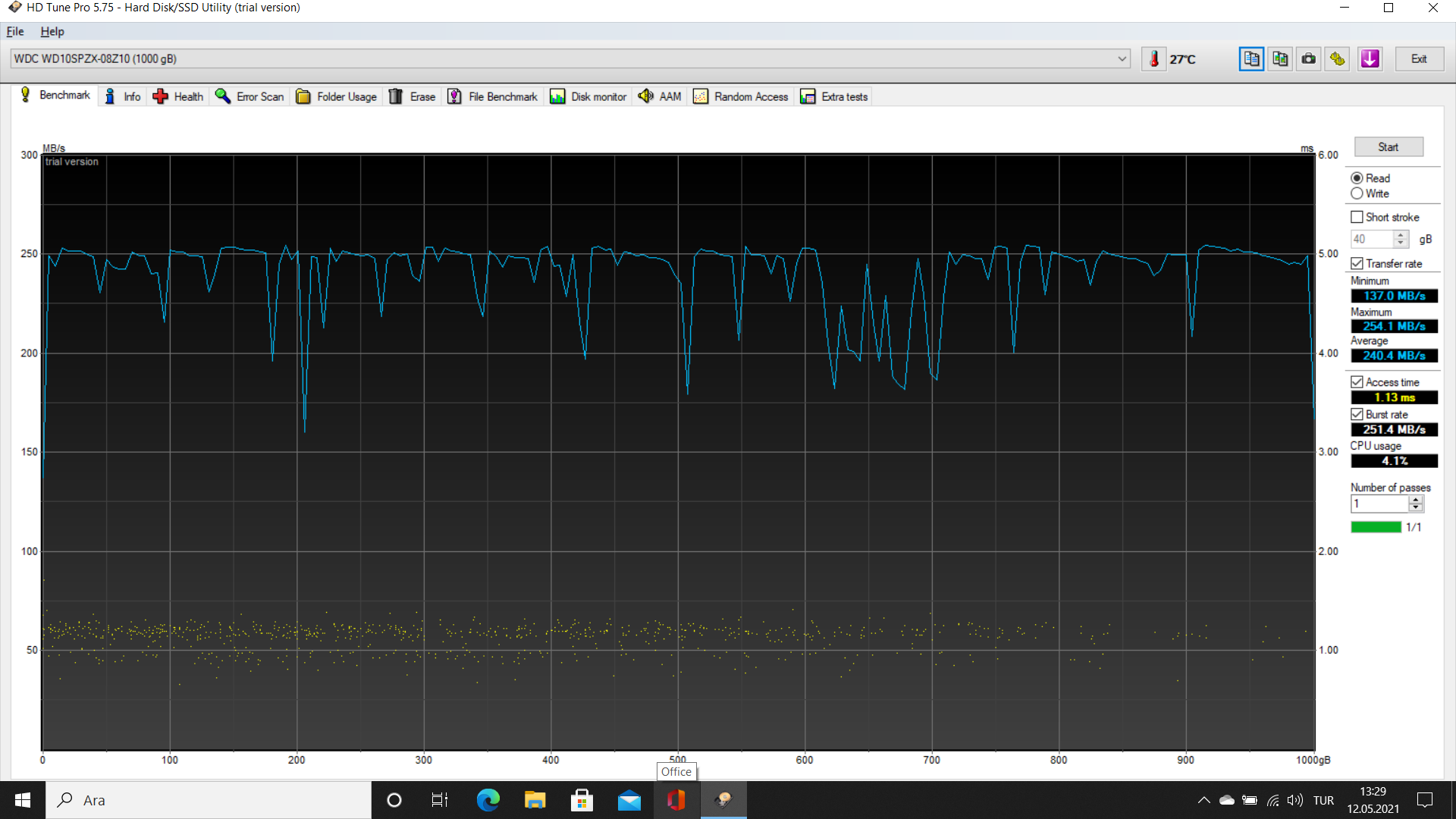Screen dimensions: 1456x819
Task: Switch to the Health tab
Action: tap(179, 96)
